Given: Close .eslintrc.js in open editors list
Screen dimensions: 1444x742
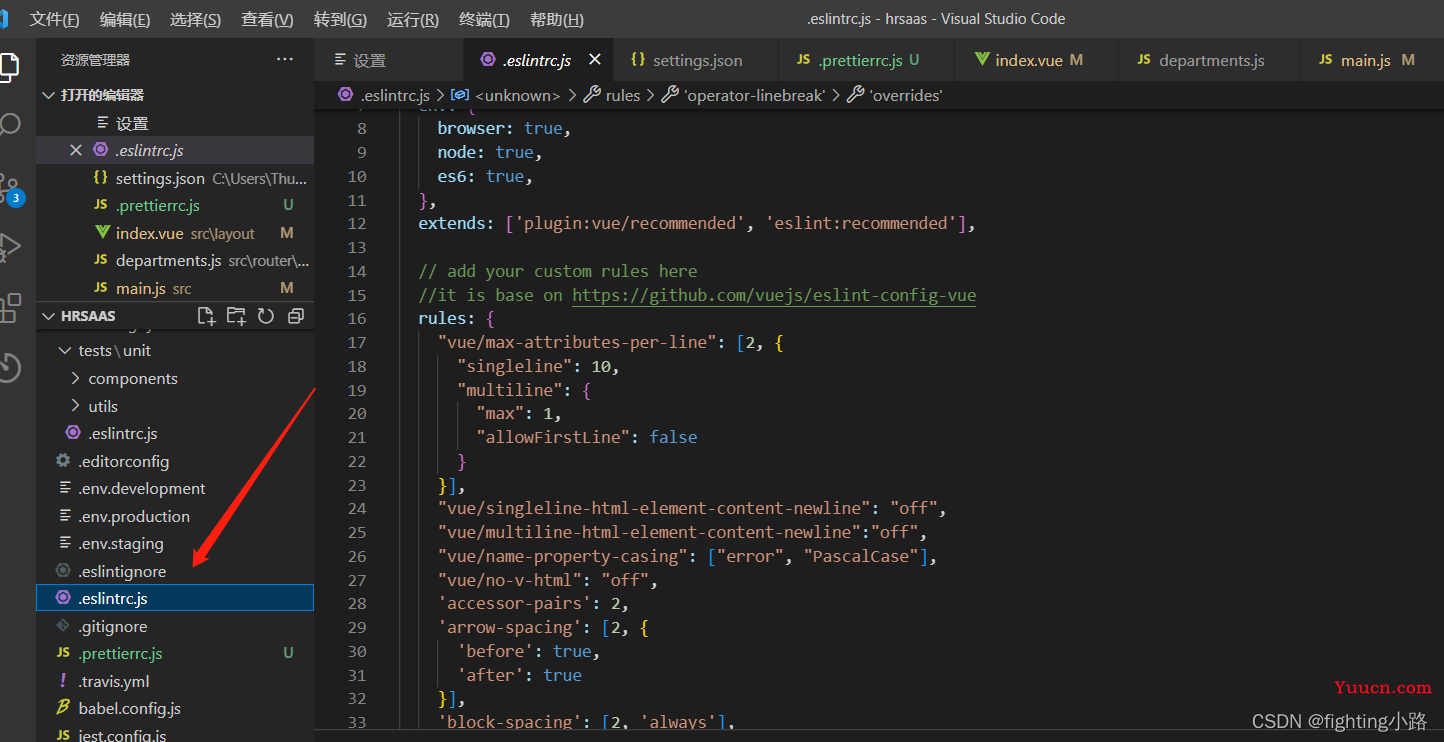Looking at the screenshot, I should point(76,150).
